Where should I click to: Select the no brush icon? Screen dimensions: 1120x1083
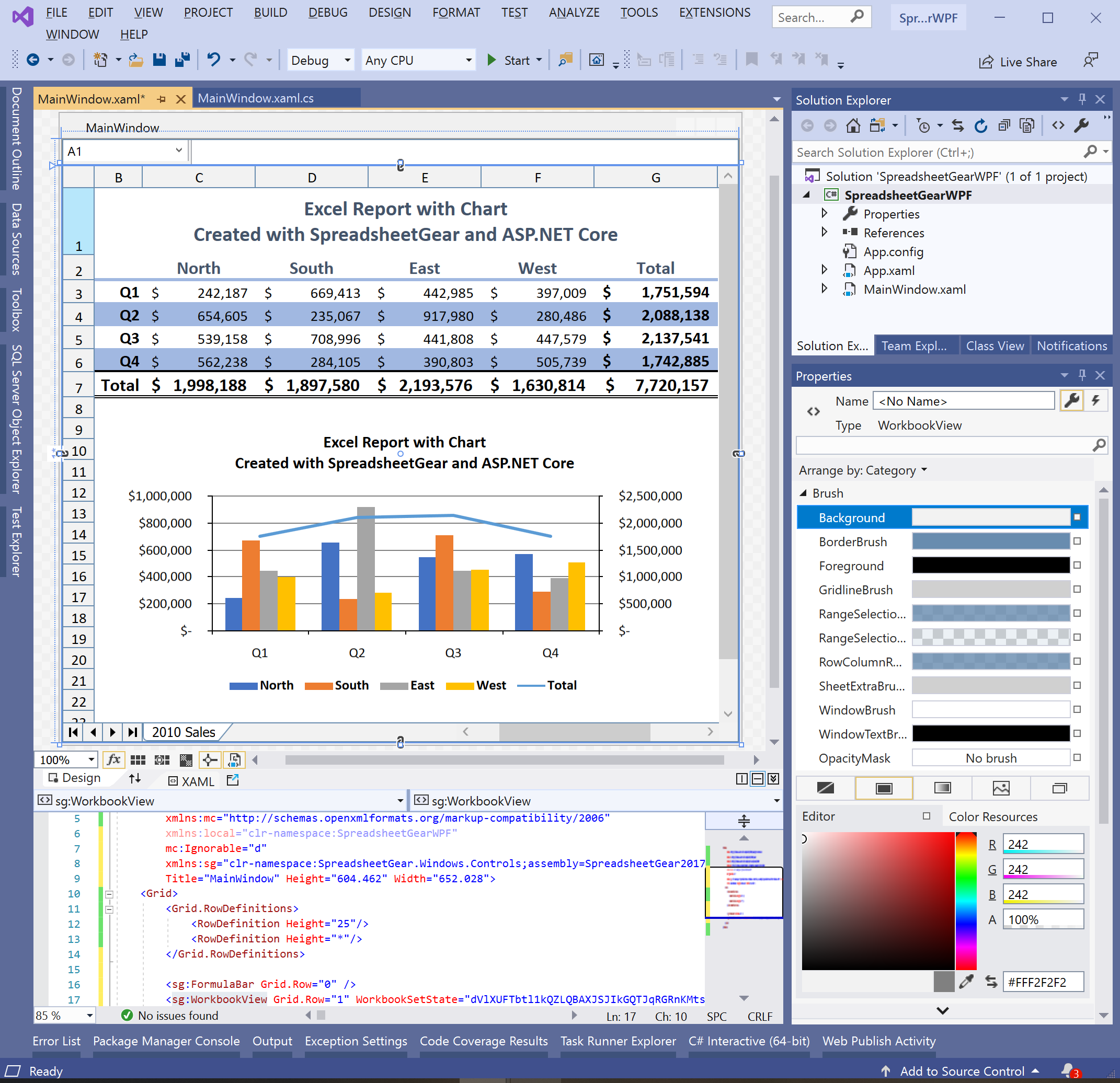(825, 788)
